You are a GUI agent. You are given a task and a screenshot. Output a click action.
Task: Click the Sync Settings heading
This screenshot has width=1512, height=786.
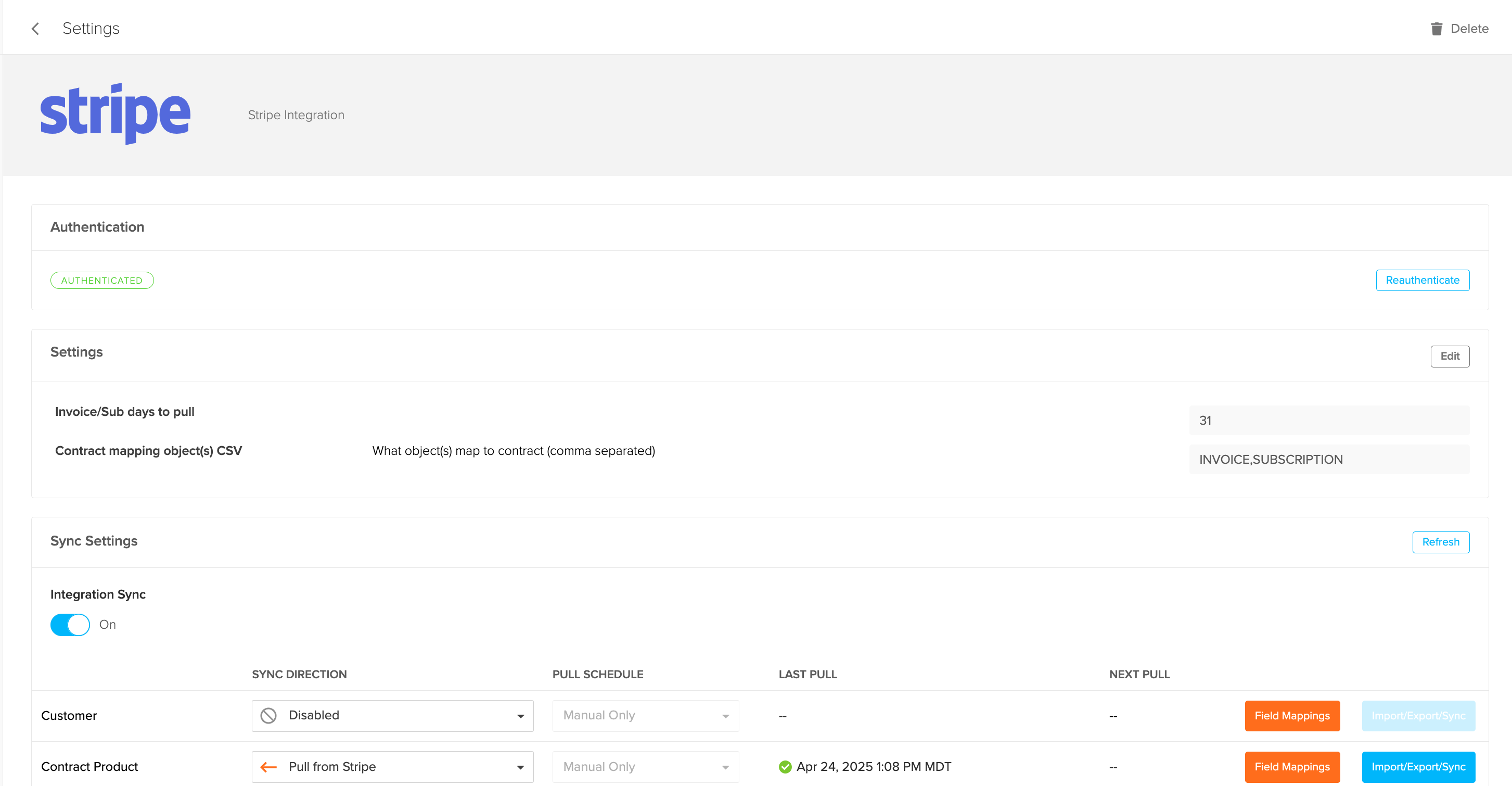(94, 541)
